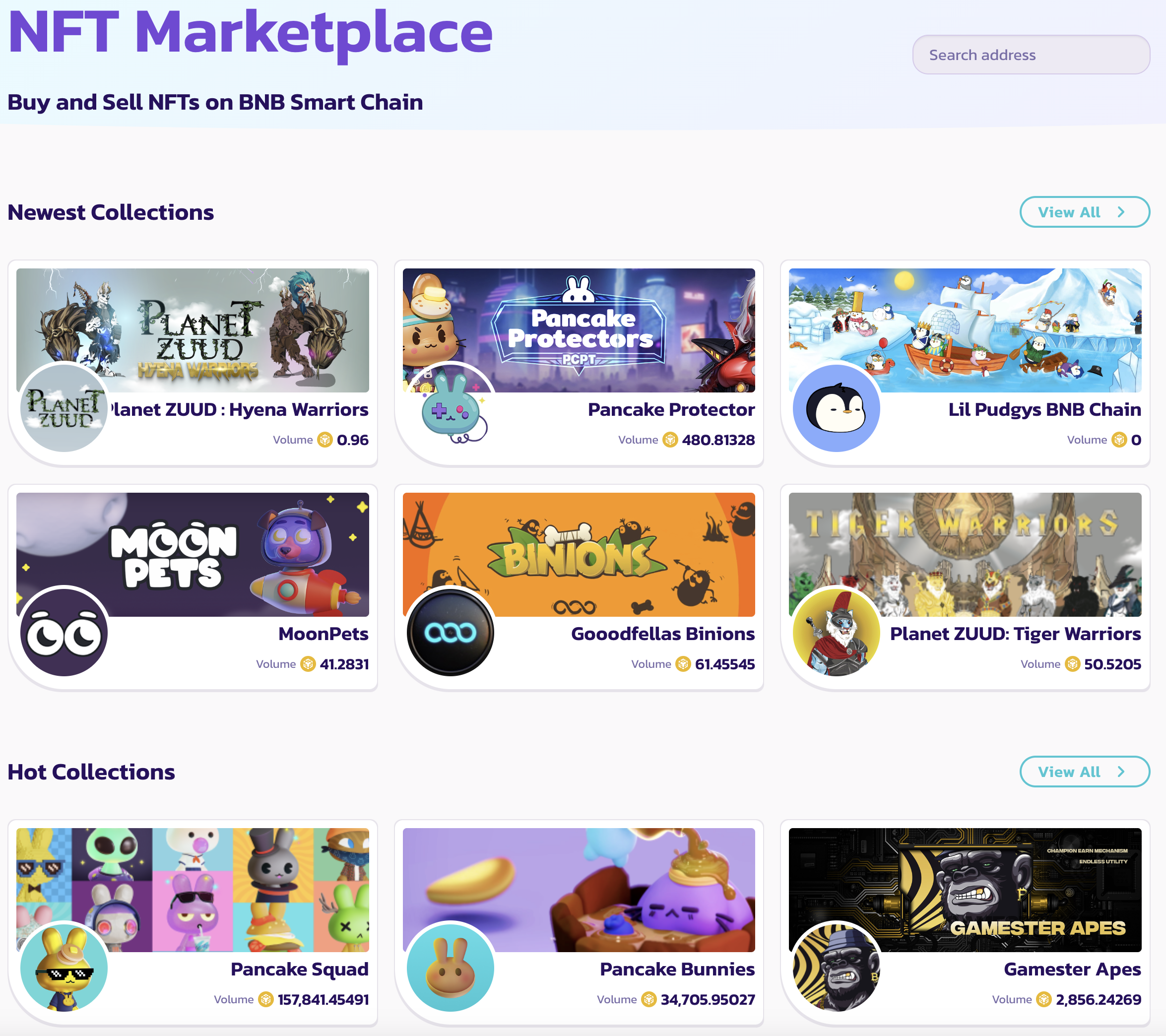
Task: Expand Newest Collections with View All arrow
Action: 1085,212
